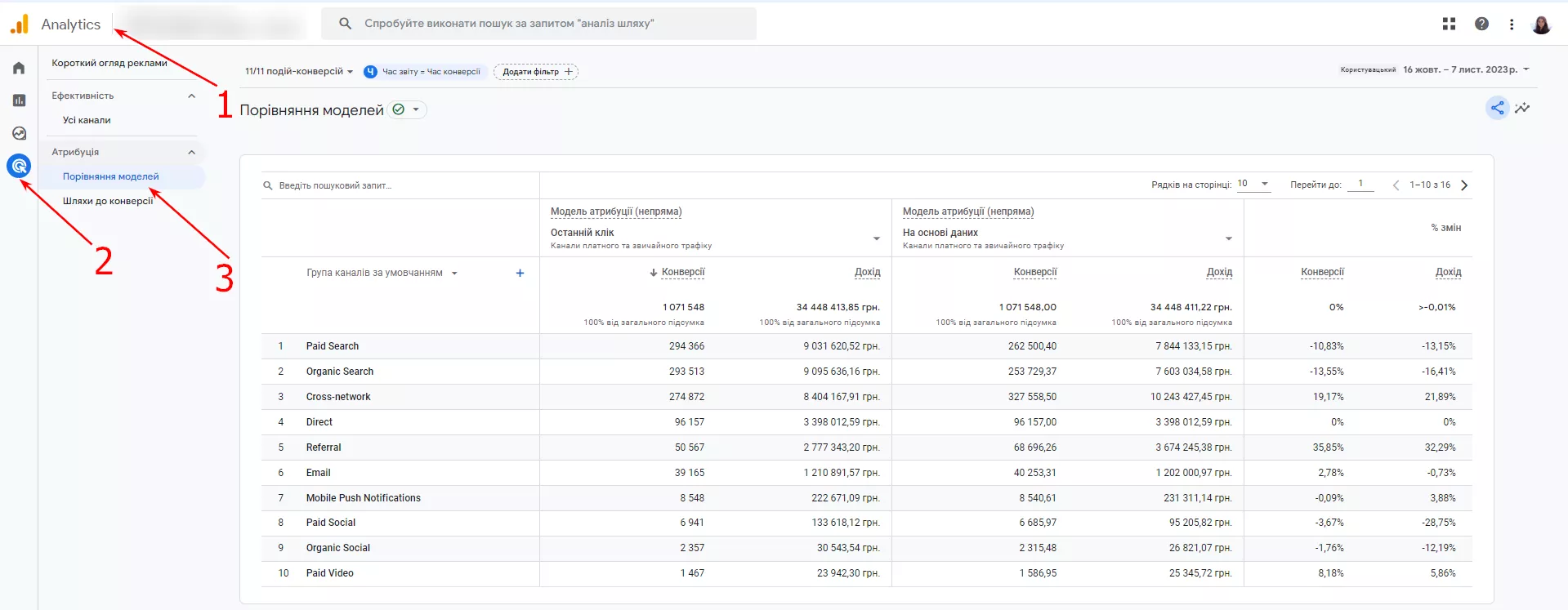Click the Додати фільтр button
Screen dimensions: 1568x610
(x=536, y=72)
